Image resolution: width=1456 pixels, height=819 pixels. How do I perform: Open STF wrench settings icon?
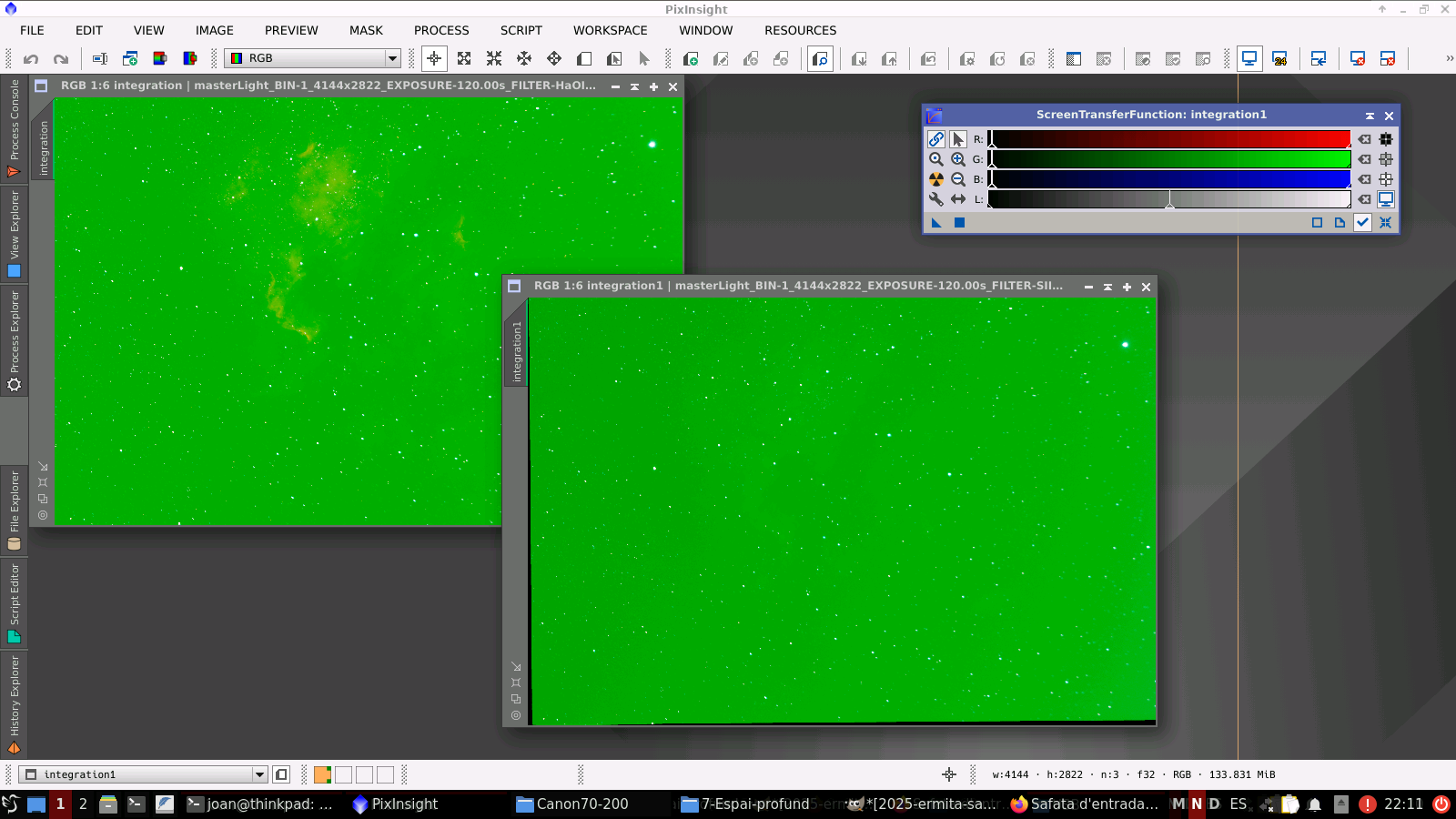(x=935, y=199)
